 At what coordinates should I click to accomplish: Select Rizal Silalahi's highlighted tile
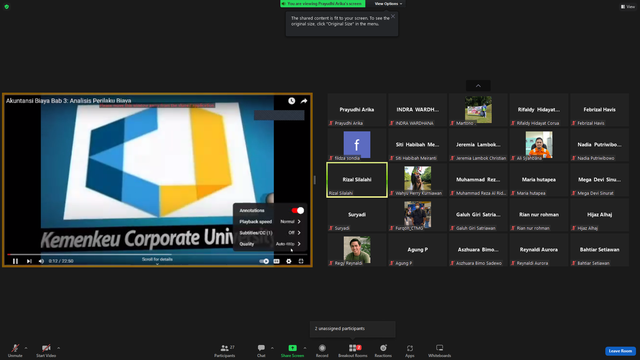click(357, 180)
